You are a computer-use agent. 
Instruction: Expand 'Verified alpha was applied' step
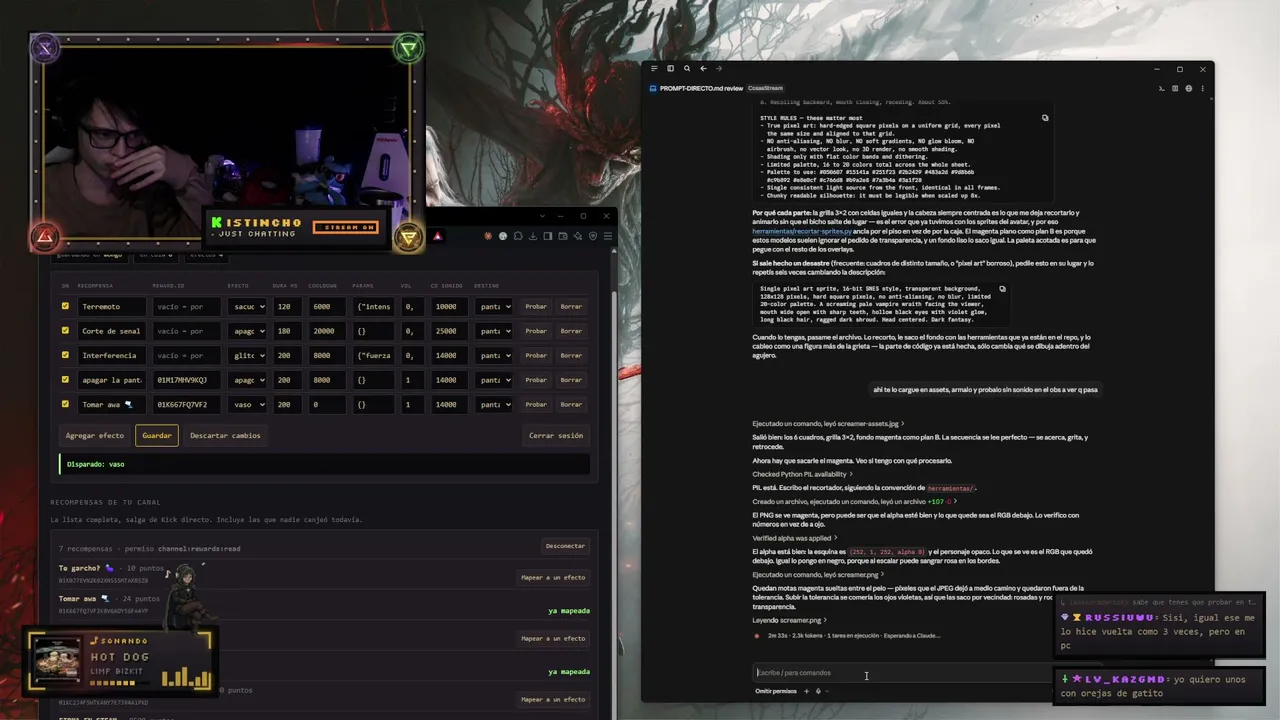[794, 538]
